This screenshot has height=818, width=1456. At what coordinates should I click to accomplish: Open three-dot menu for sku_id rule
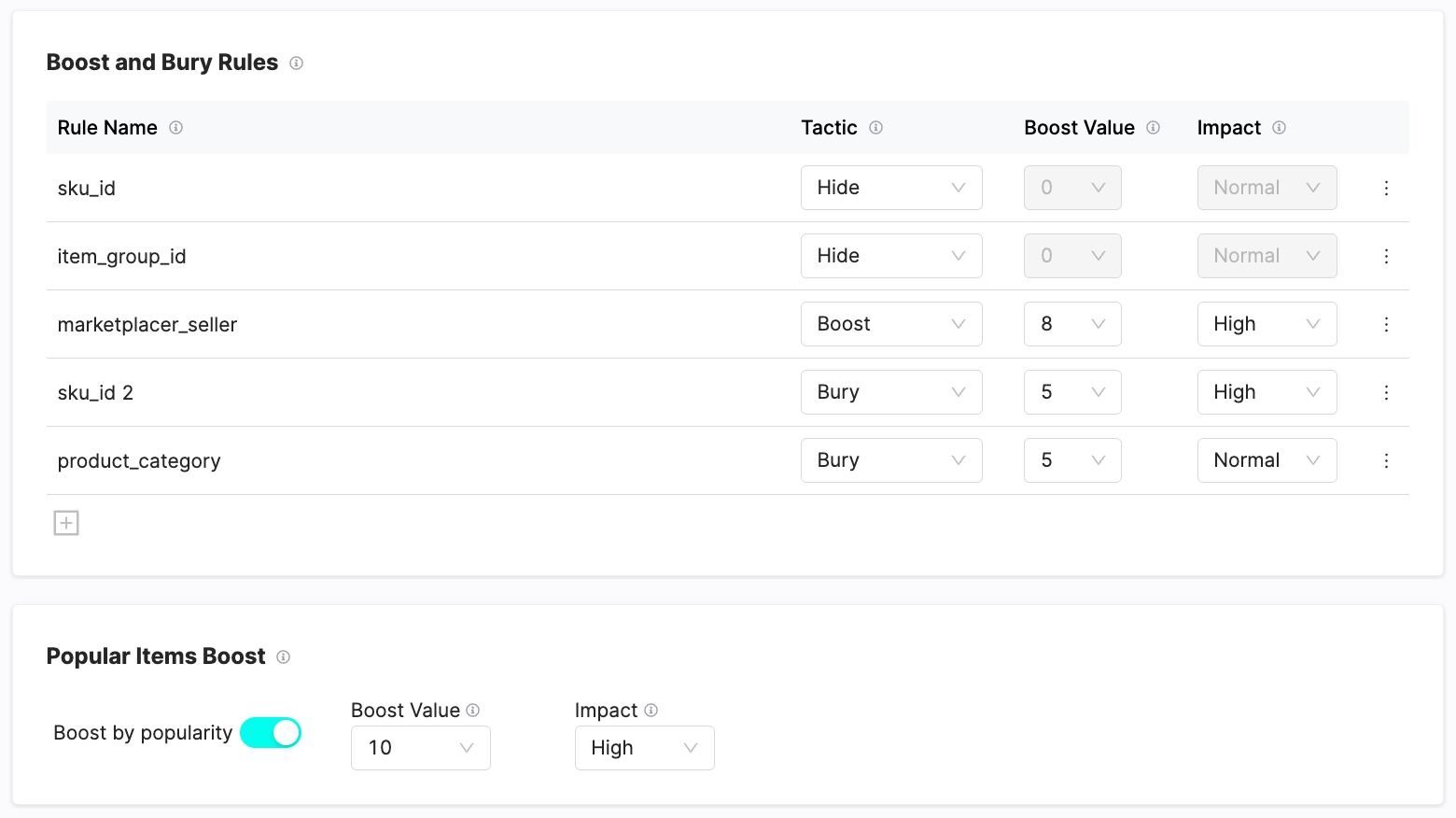point(1386,188)
